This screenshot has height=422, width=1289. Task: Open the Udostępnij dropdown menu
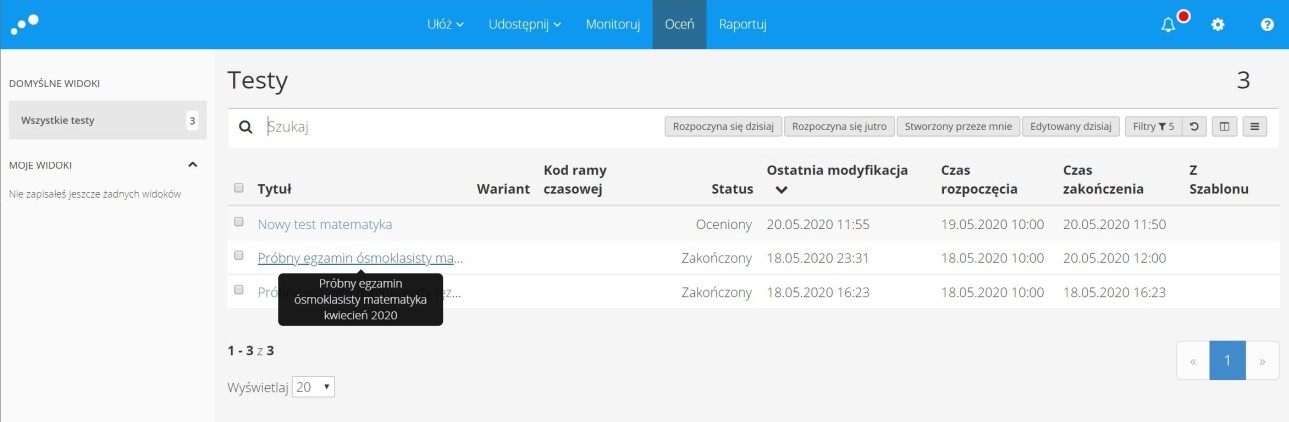point(524,24)
